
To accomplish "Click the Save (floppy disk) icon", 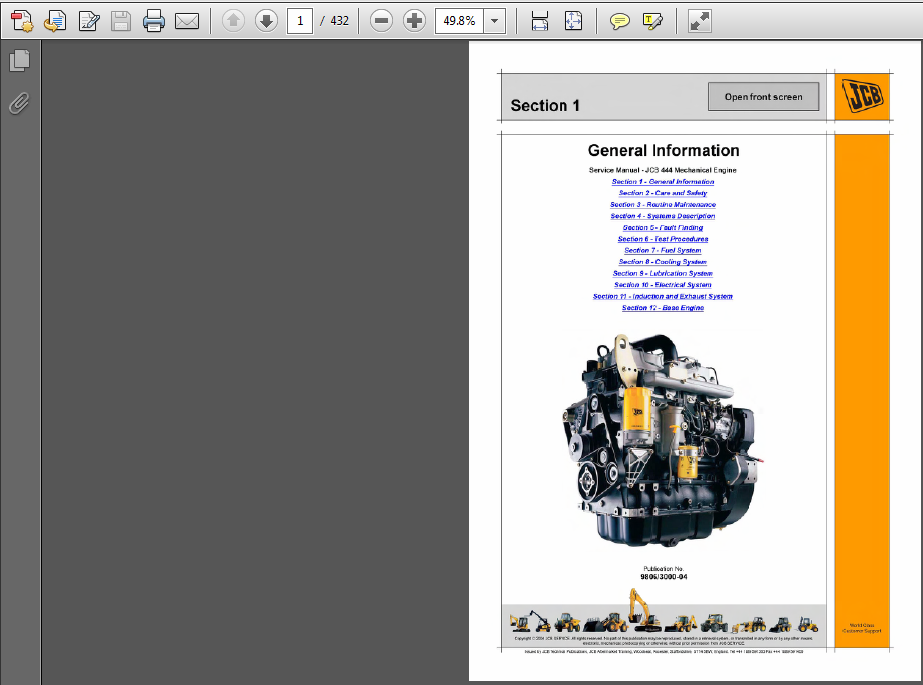I will [x=121, y=21].
